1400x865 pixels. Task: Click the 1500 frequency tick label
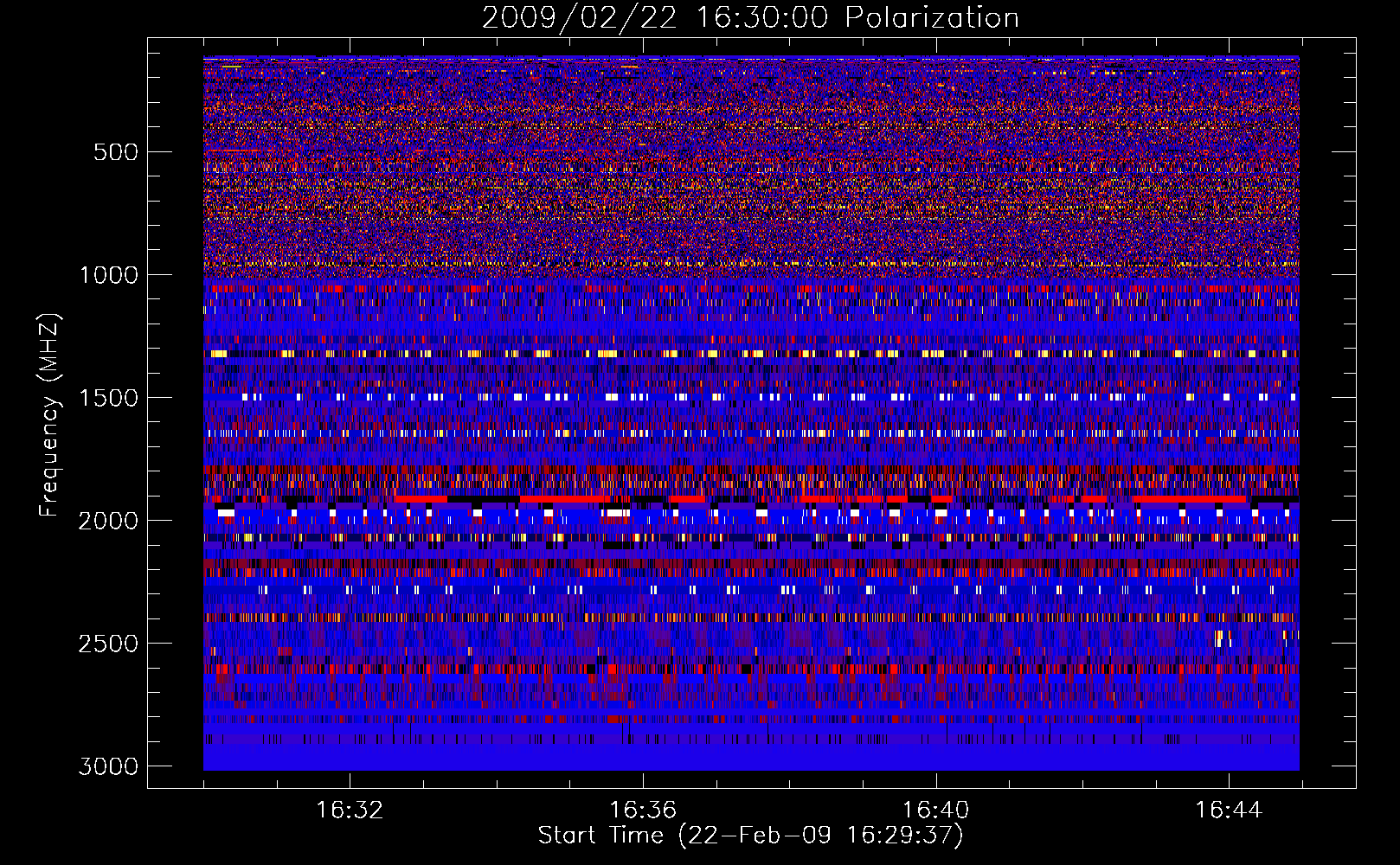(x=108, y=398)
